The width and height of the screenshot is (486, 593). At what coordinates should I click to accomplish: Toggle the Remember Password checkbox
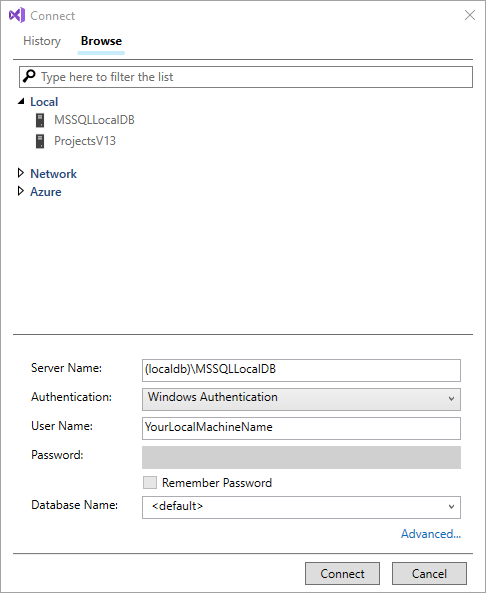point(150,483)
